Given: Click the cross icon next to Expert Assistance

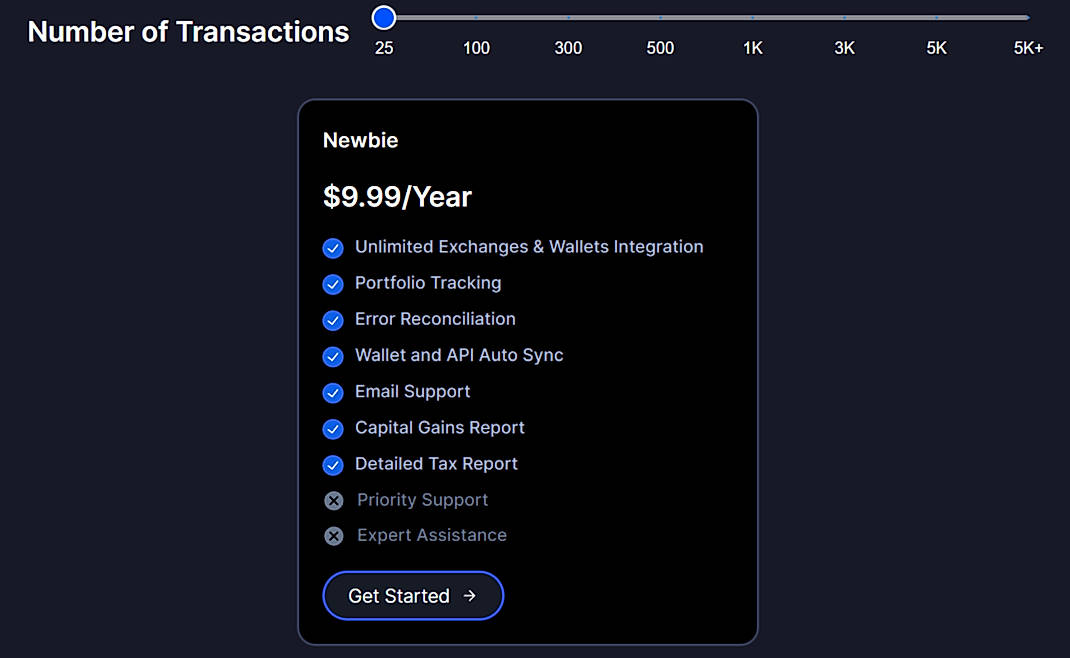Looking at the screenshot, I should [333, 536].
